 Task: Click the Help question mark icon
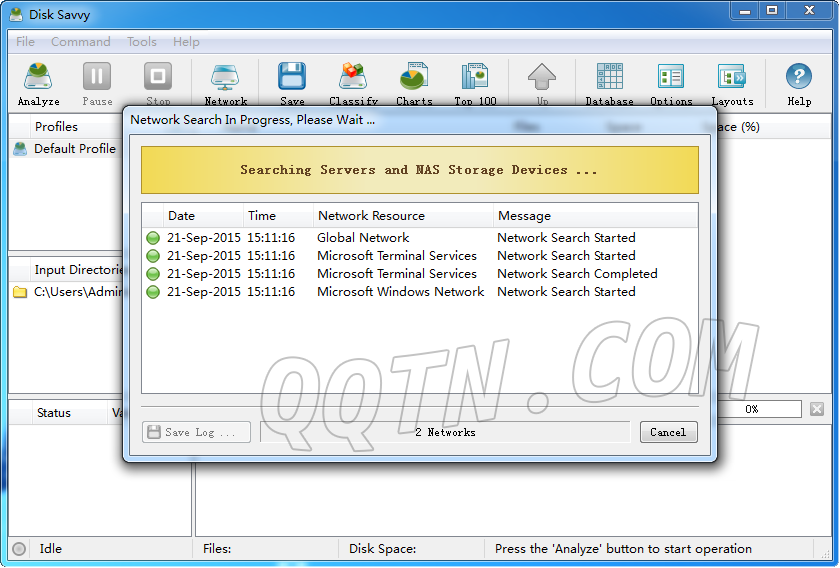pyautogui.click(x=799, y=82)
